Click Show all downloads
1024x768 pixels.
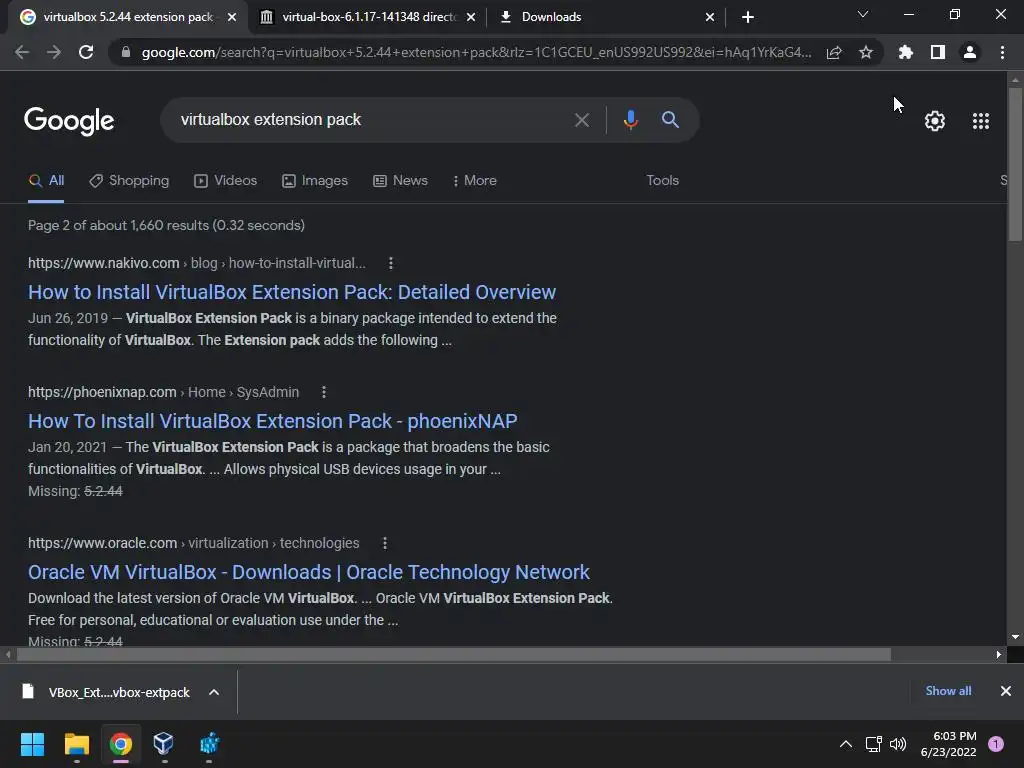click(x=948, y=691)
